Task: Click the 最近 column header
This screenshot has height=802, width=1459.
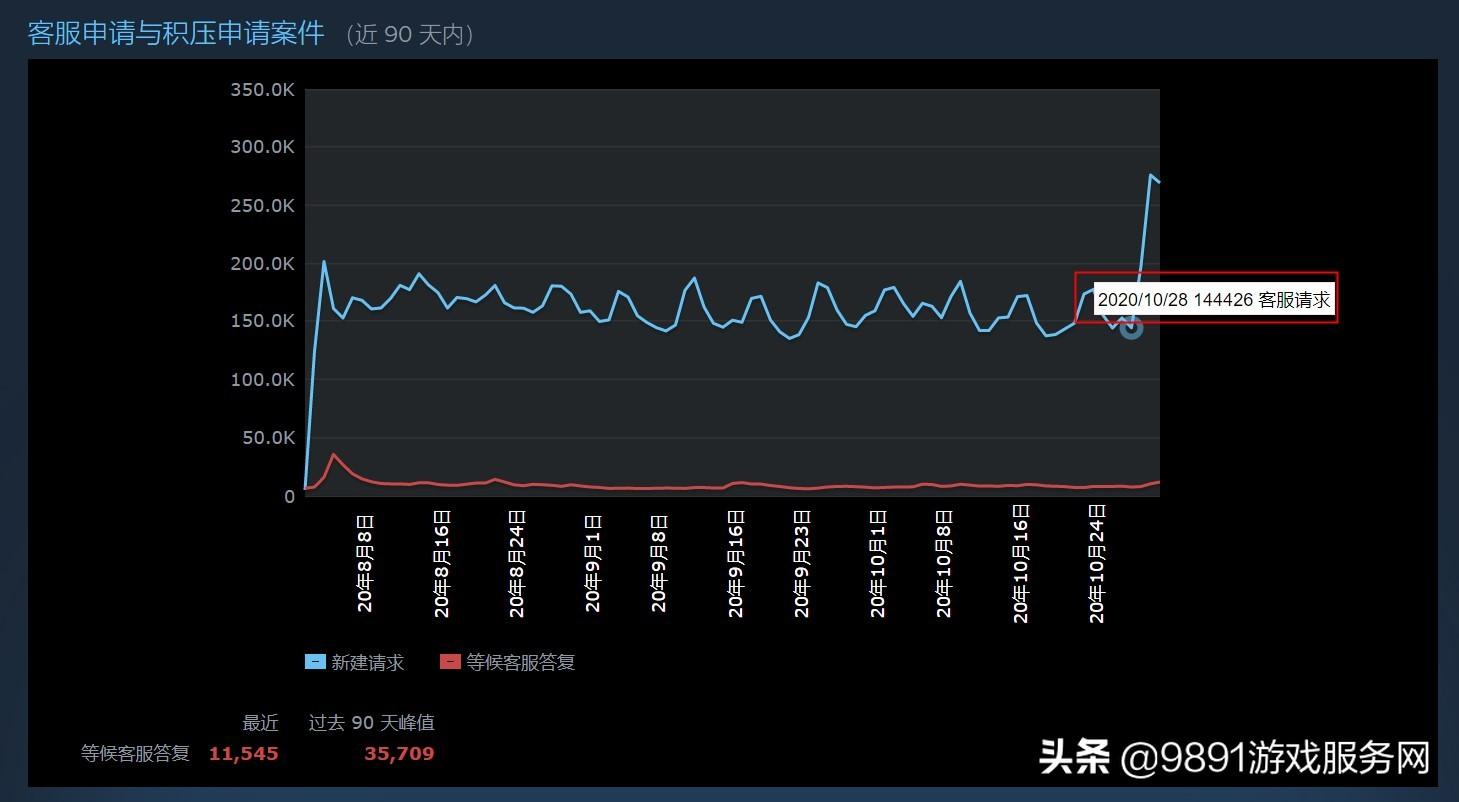Action: click(261, 723)
